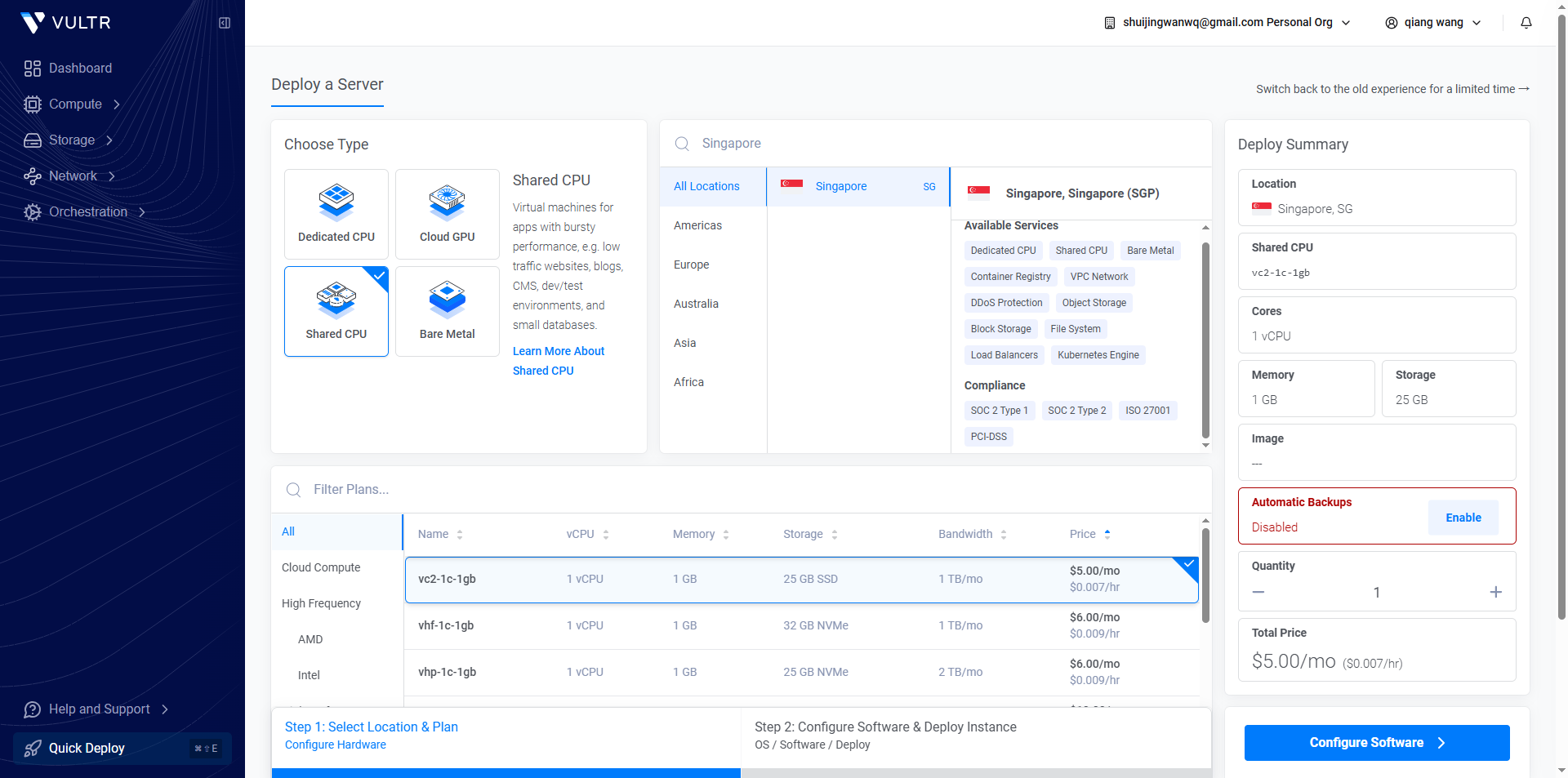Expand the Compute sidebar menu

pos(75,104)
